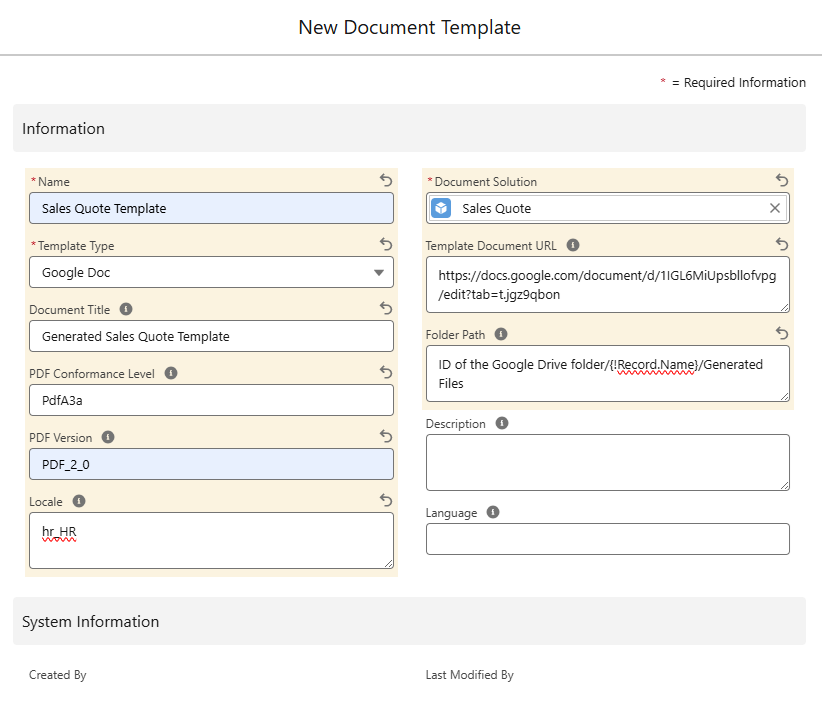Click into the Name input field
The height and width of the screenshot is (719, 822).
211,208
